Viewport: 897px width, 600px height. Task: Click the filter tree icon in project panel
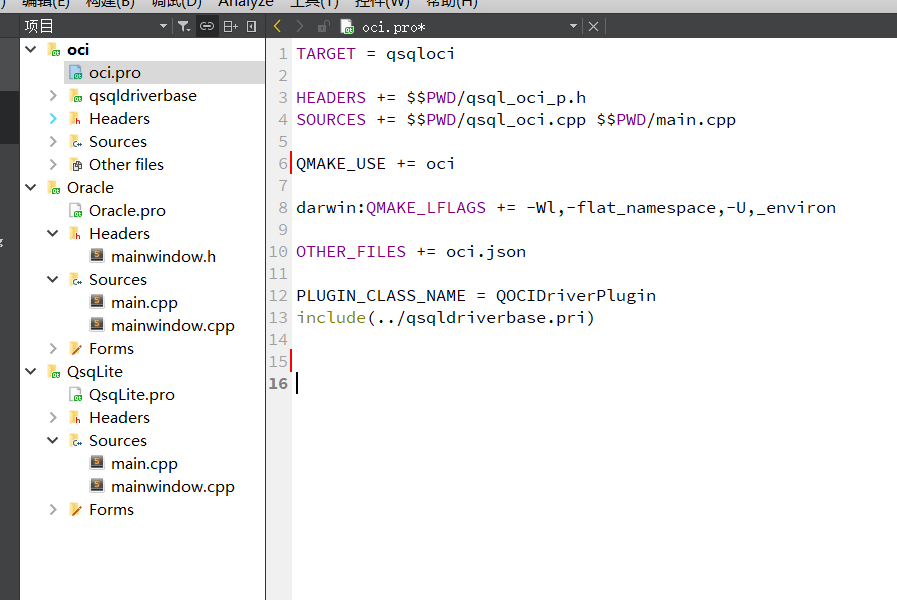click(x=184, y=26)
